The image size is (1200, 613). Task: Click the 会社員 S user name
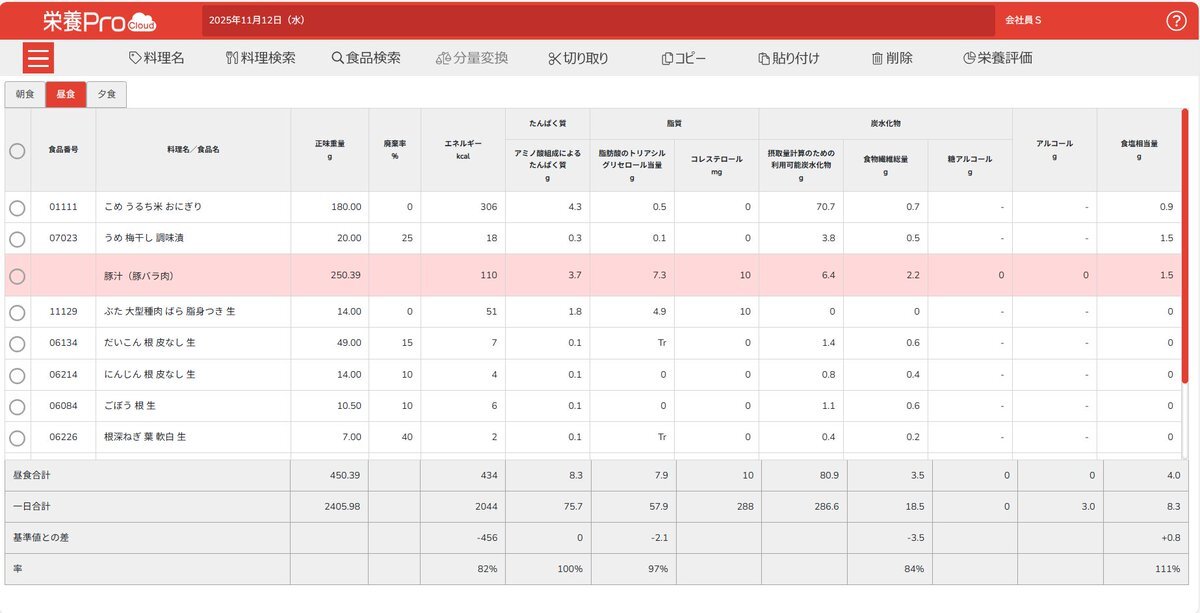1023,20
